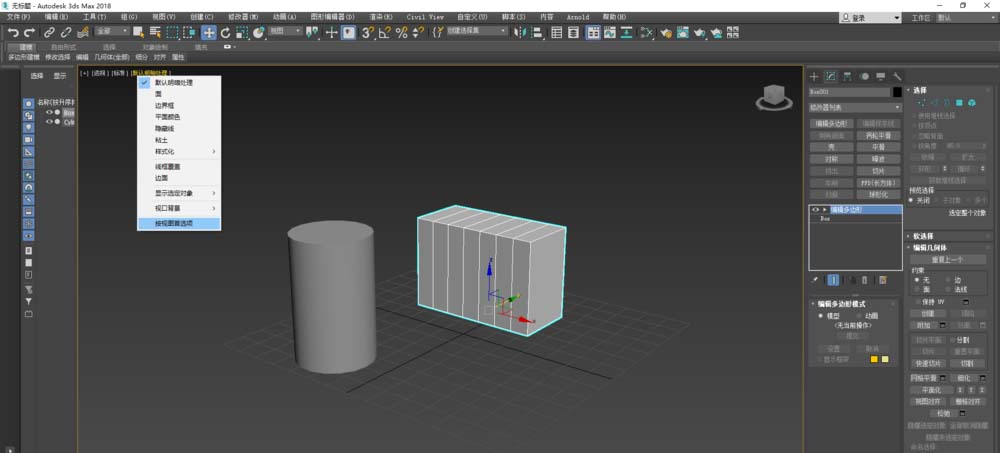Screen dimensions: 1000x453
Task: Click the Mirror tool icon
Action: click(x=522, y=33)
